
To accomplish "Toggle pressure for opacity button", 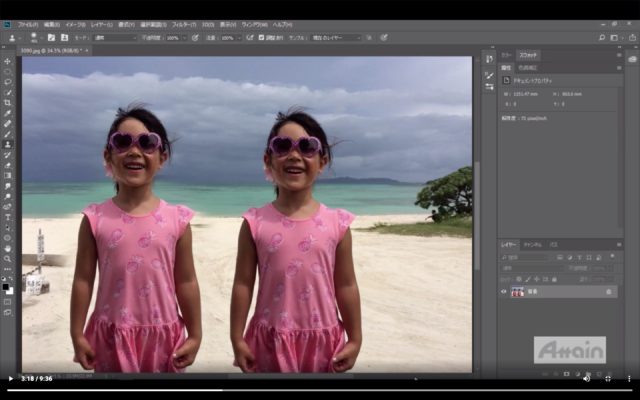I will pyautogui.click(x=195, y=38).
